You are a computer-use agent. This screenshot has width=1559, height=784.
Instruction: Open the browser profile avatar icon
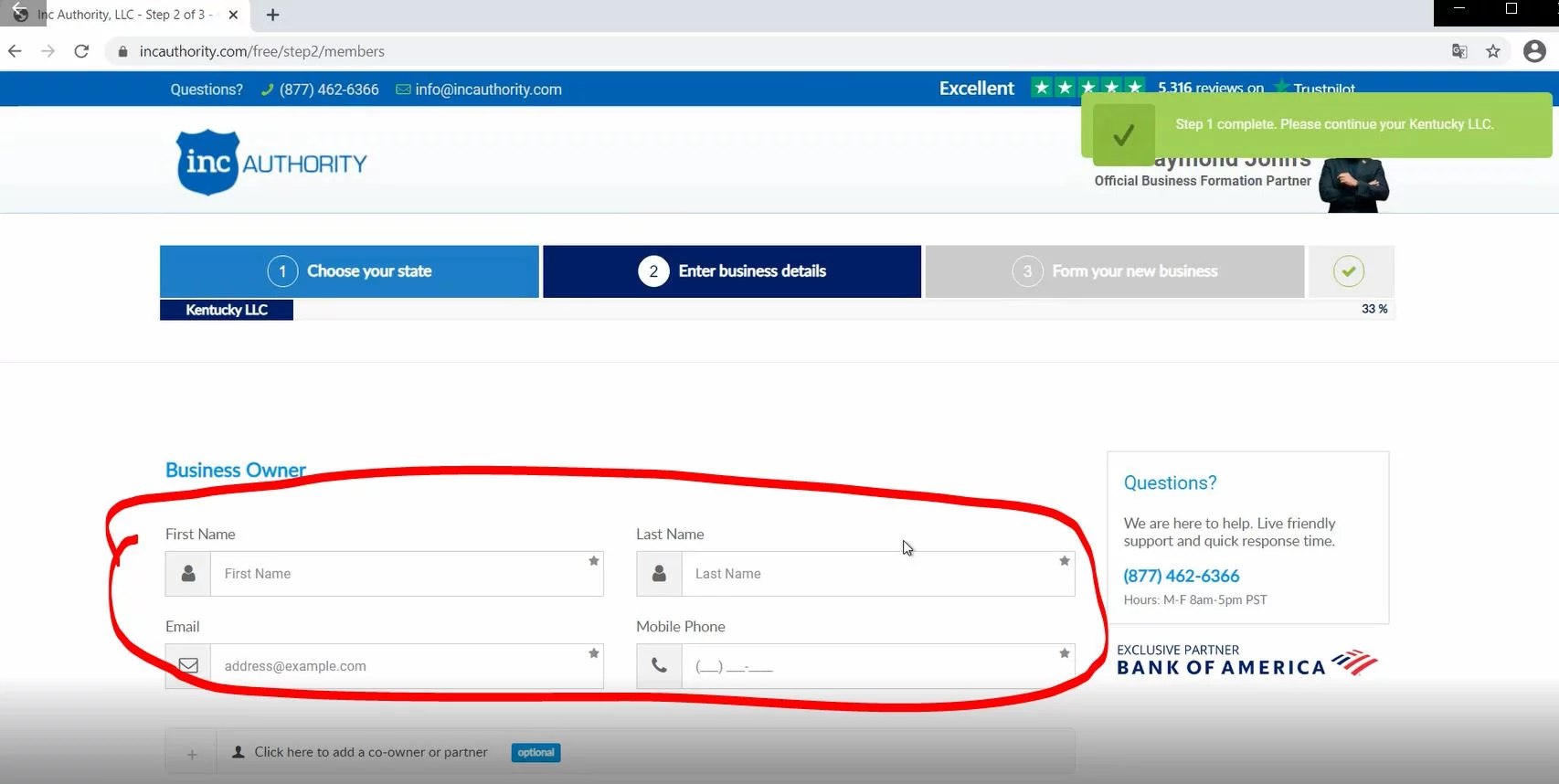click(1534, 51)
